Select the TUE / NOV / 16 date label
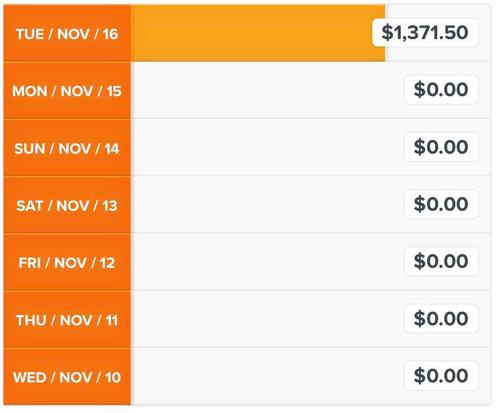The image size is (500, 413). coord(67,34)
